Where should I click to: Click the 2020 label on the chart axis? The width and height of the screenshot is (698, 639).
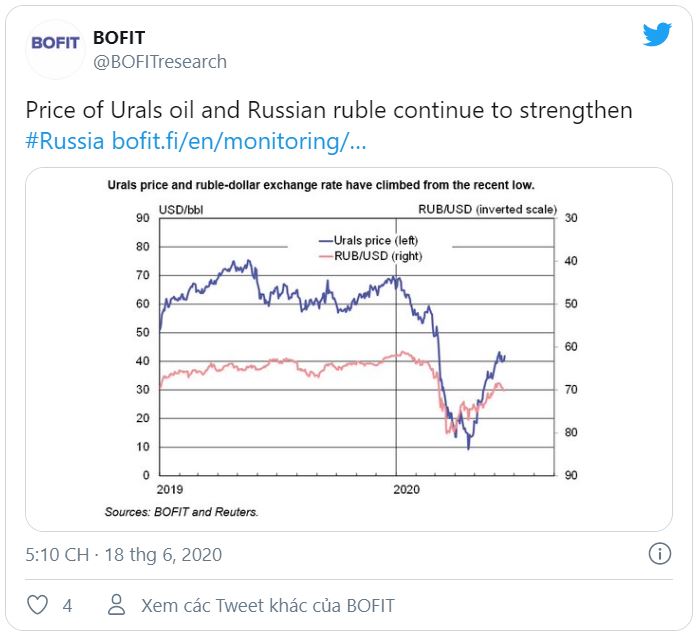coord(406,490)
